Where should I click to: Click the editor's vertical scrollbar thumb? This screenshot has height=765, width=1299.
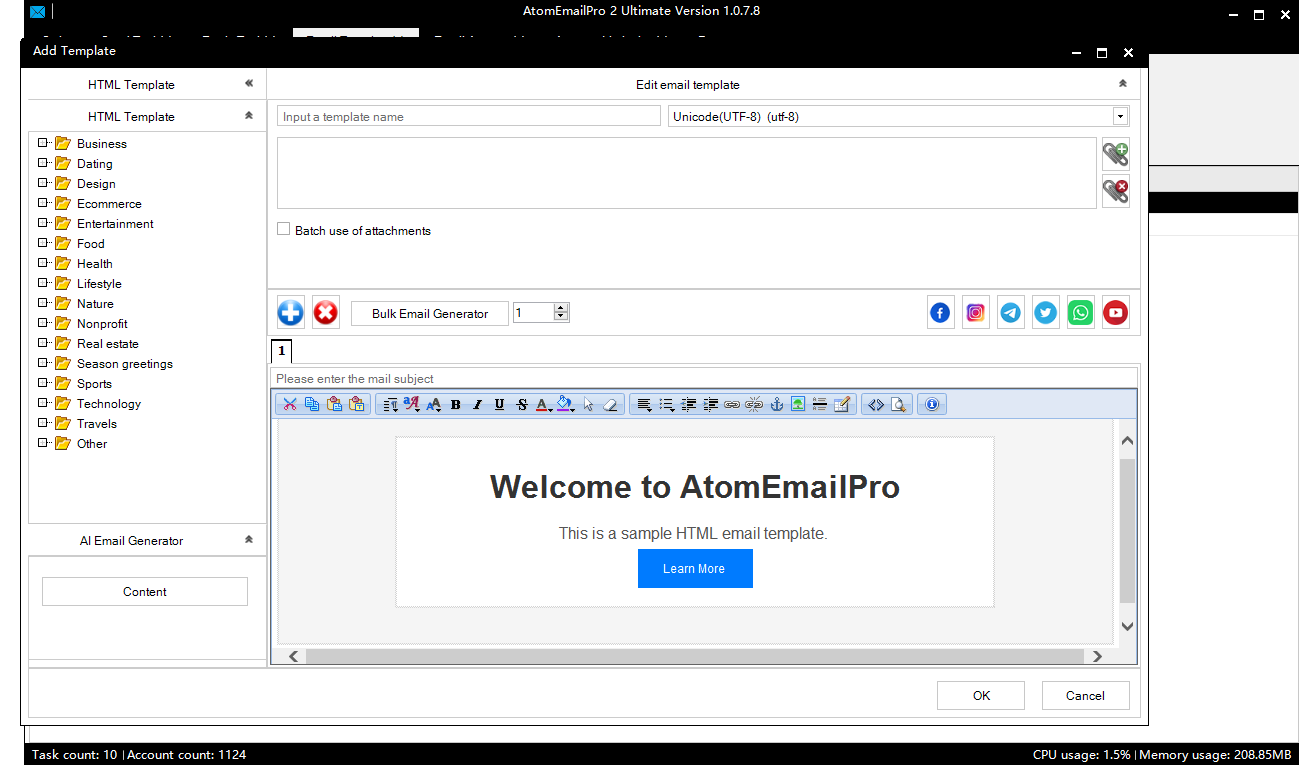1127,530
